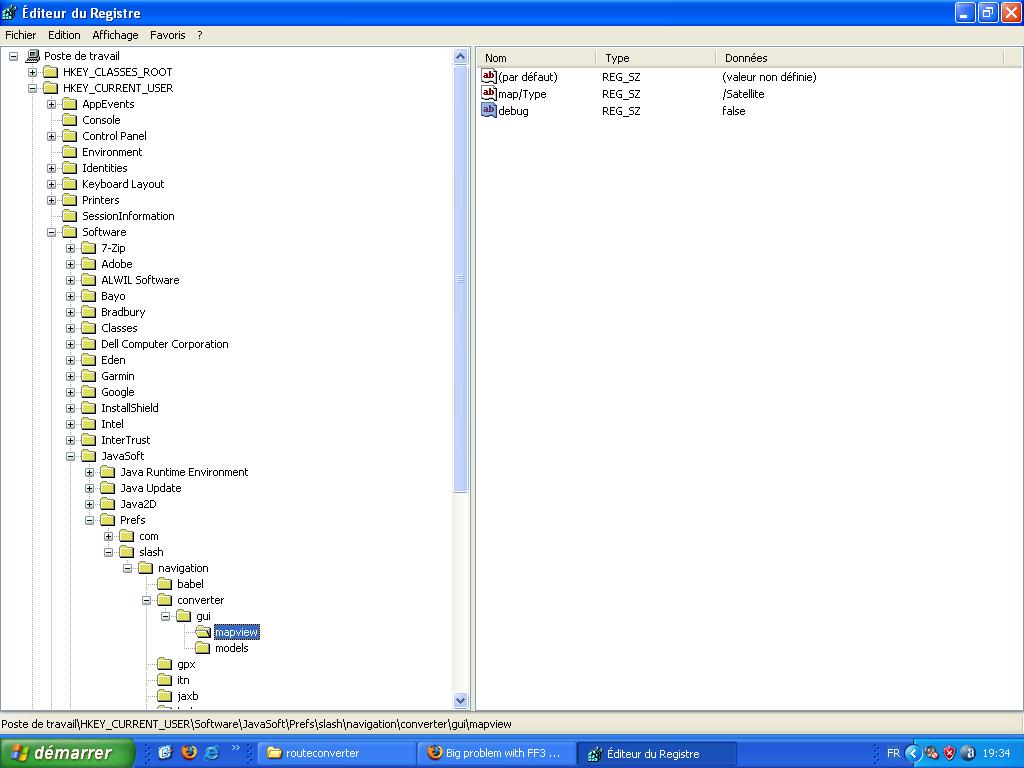Open the Fichier menu
Screen dimensions: 1024x768
(x=21, y=35)
